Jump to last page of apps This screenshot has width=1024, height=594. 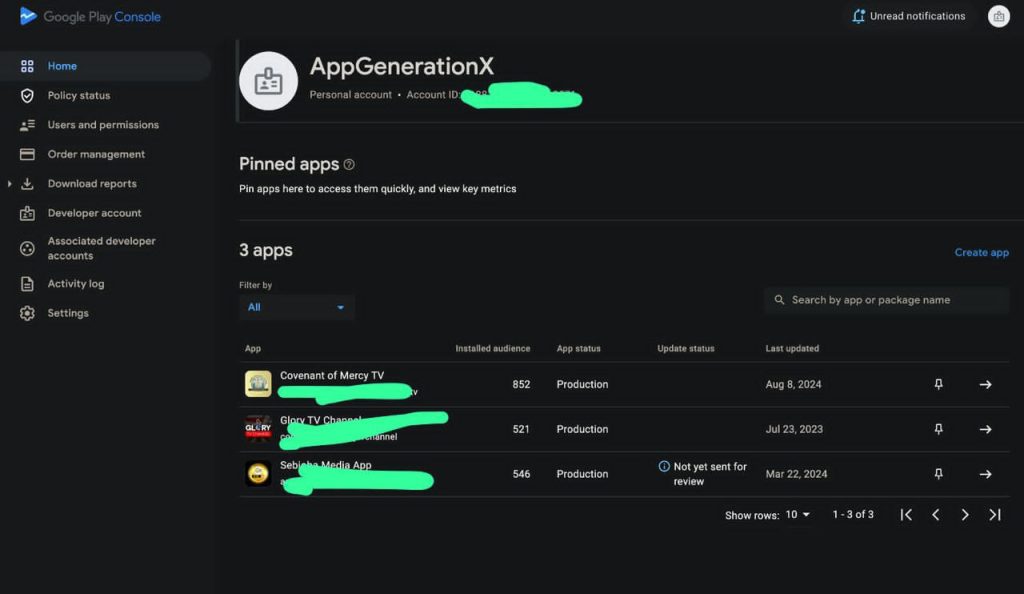tap(995, 515)
